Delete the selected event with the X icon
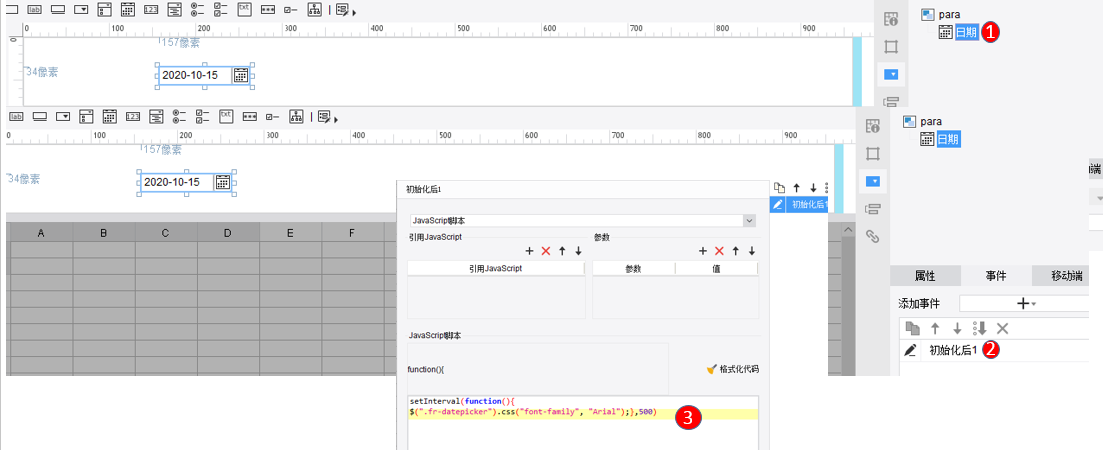1106x450 pixels. [1002, 328]
